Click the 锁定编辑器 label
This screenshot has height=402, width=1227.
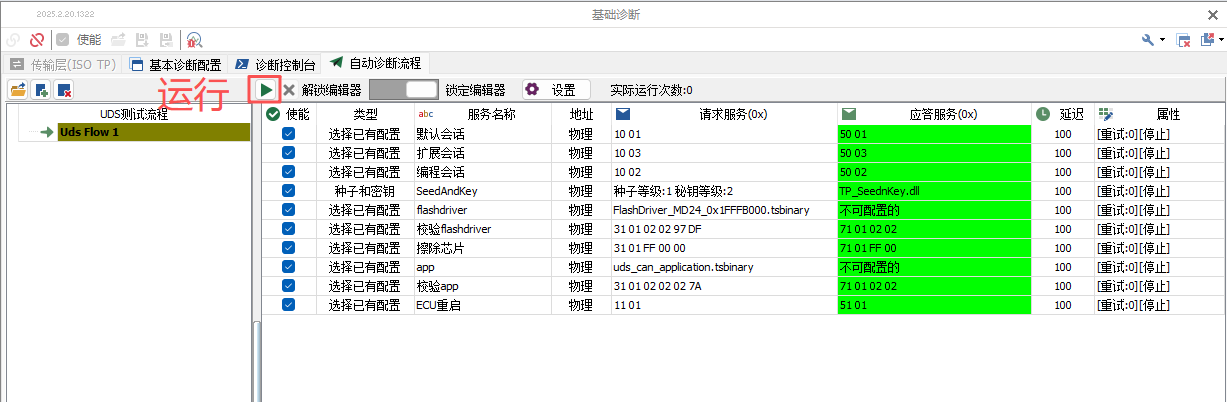point(475,90)
